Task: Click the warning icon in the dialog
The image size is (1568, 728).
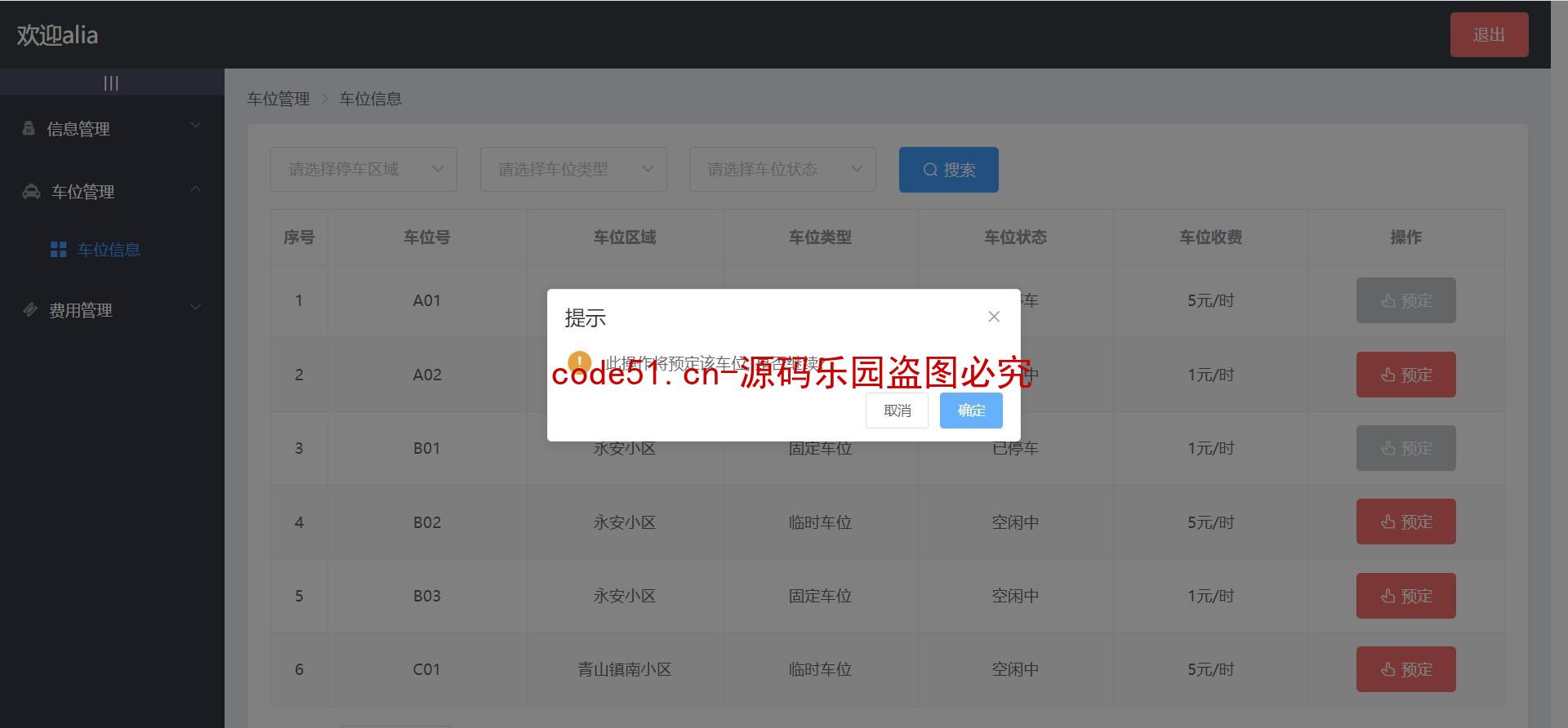Action: pyautogui.click(x=579, y=362)
